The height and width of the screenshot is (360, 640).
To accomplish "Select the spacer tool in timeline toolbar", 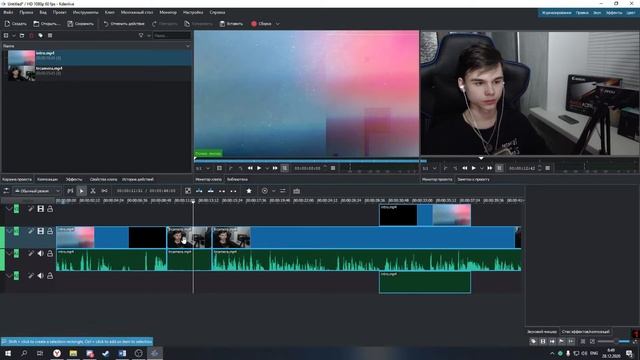I will [x=104, y=191].
